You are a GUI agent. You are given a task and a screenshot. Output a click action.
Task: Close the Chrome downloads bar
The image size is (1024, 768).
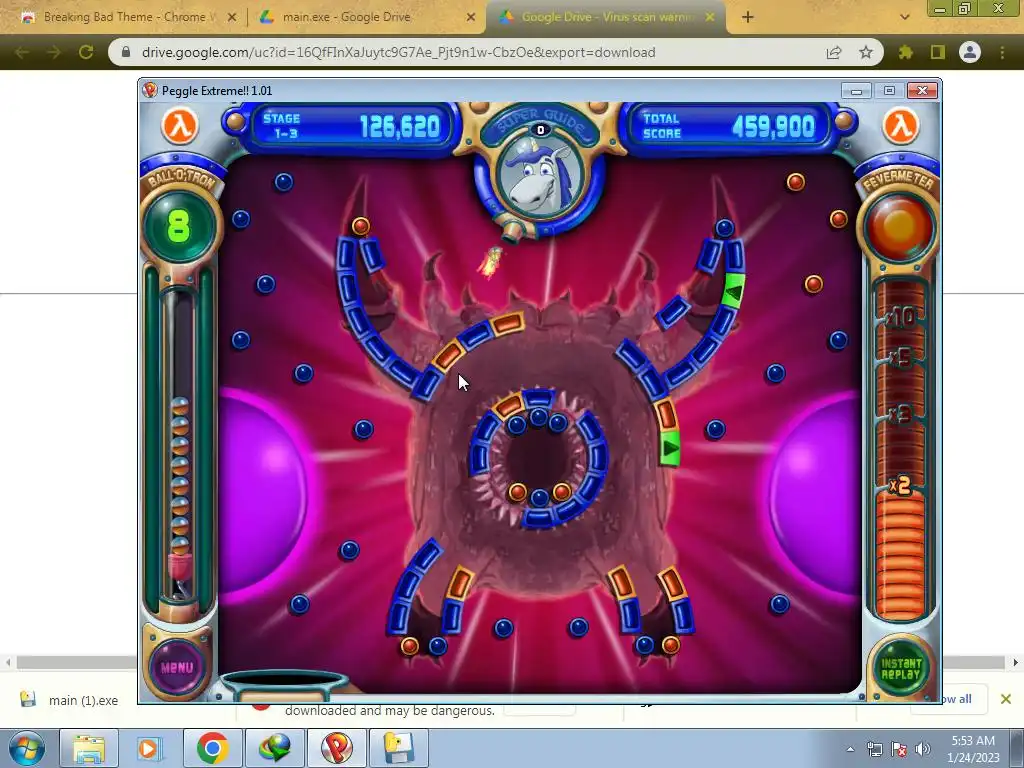click(x=1006, y=699)
